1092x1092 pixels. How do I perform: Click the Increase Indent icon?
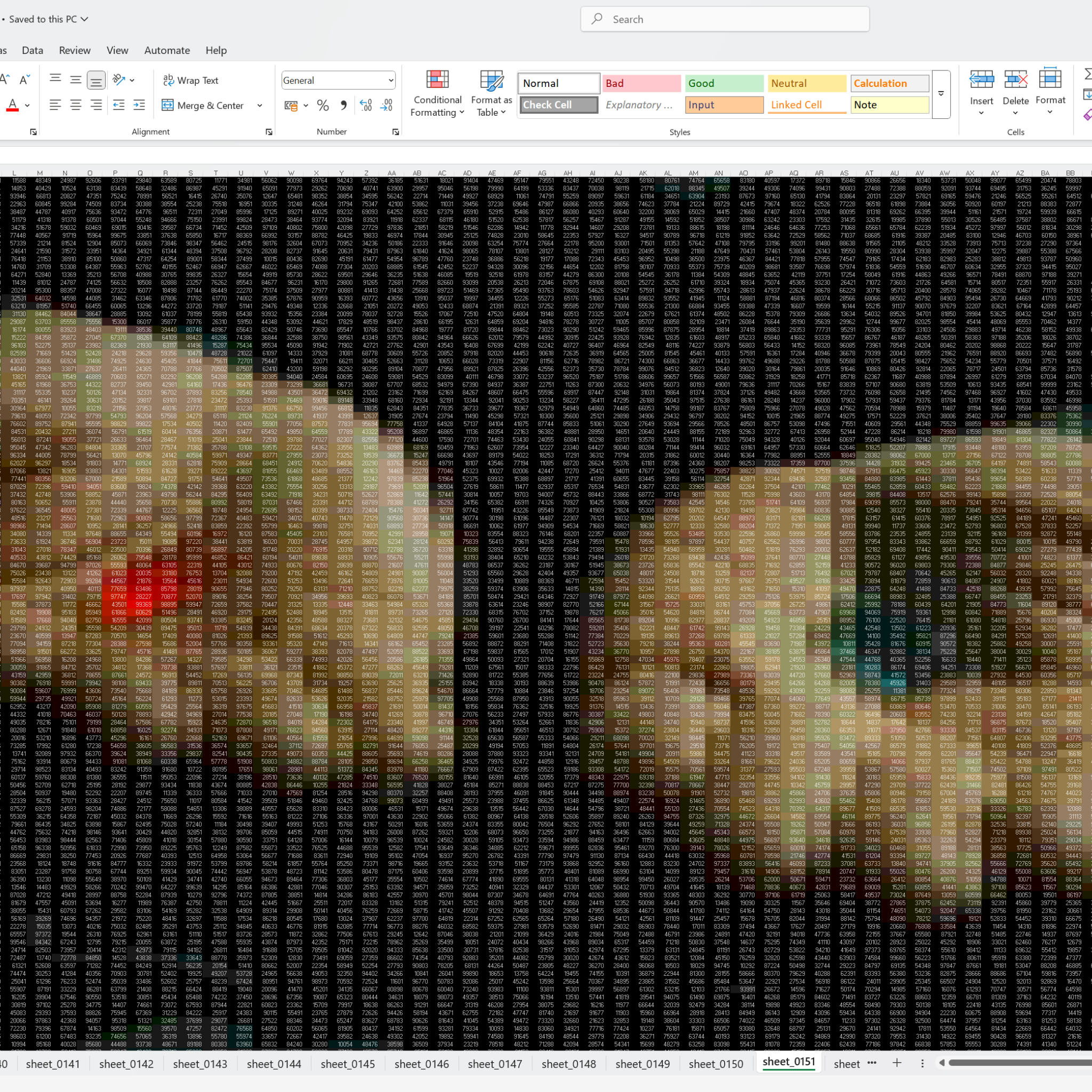139,105
